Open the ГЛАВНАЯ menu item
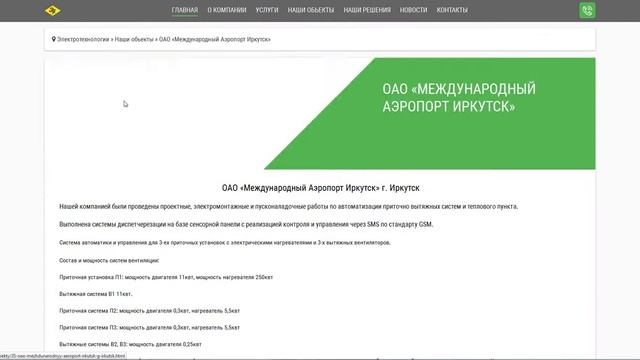The height and width of the screenshot is (360, 640). [x=184, y=10]
